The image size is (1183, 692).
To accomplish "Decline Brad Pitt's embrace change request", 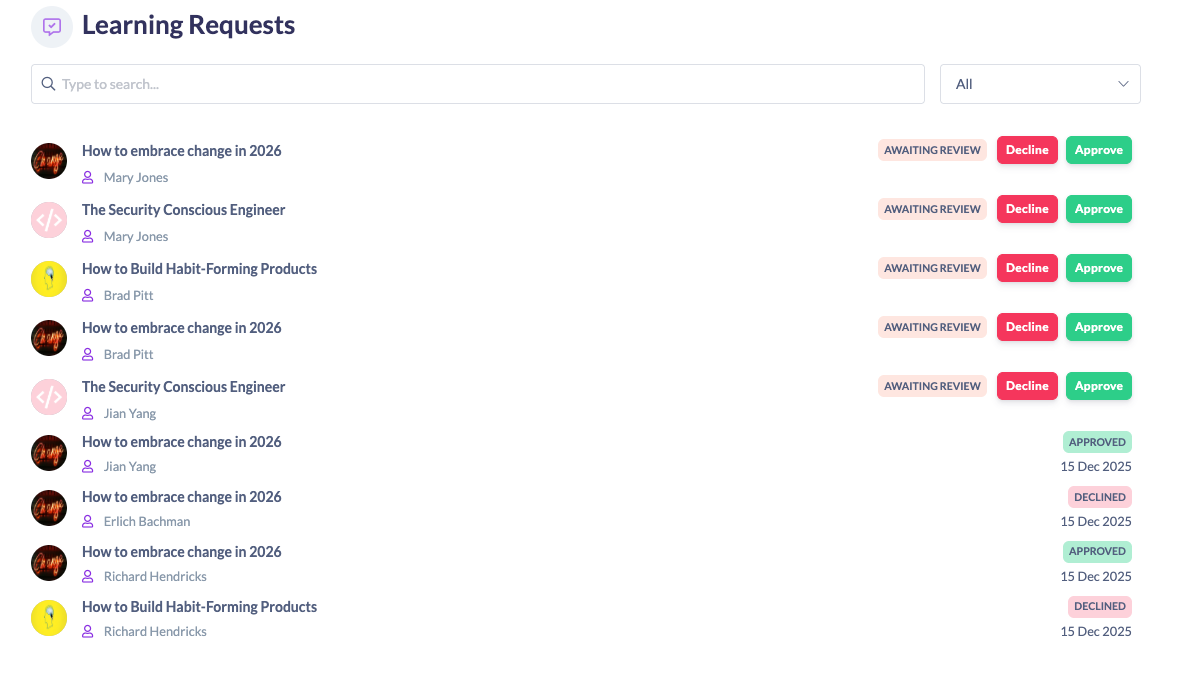I will [1026, 327].
